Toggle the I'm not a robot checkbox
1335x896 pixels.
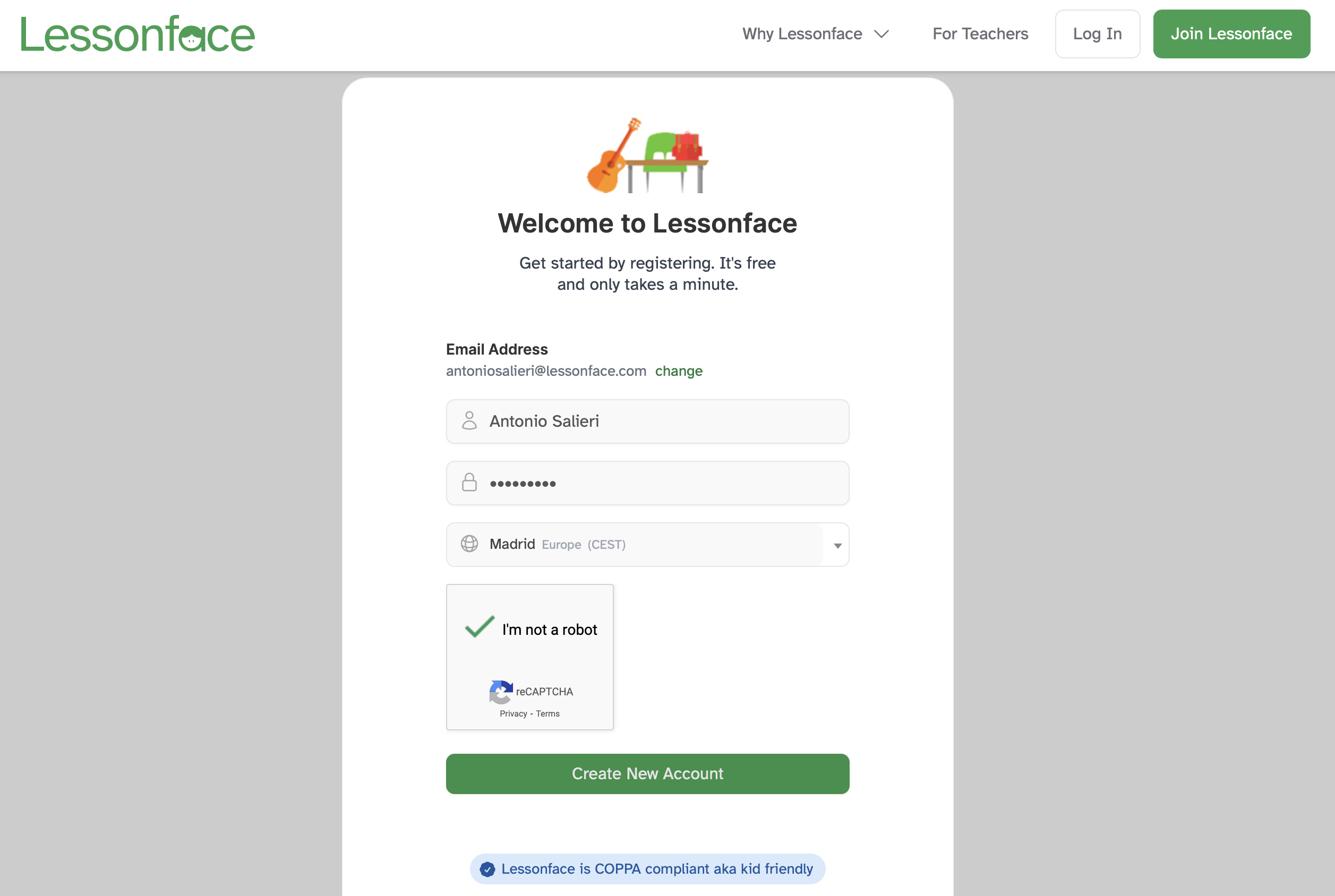(480, 627)
